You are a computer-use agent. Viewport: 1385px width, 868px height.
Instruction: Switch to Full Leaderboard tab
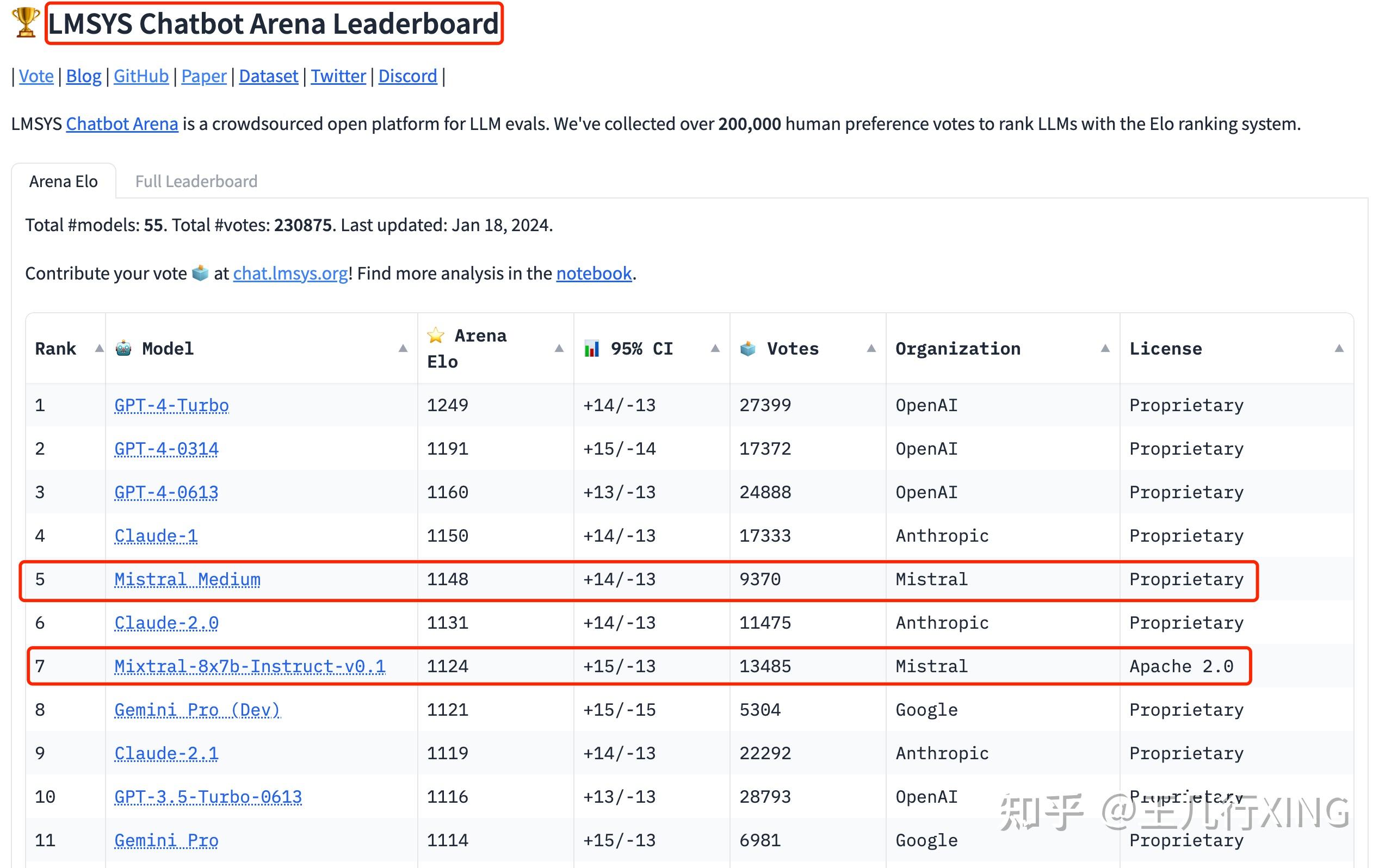coord(196,182)
